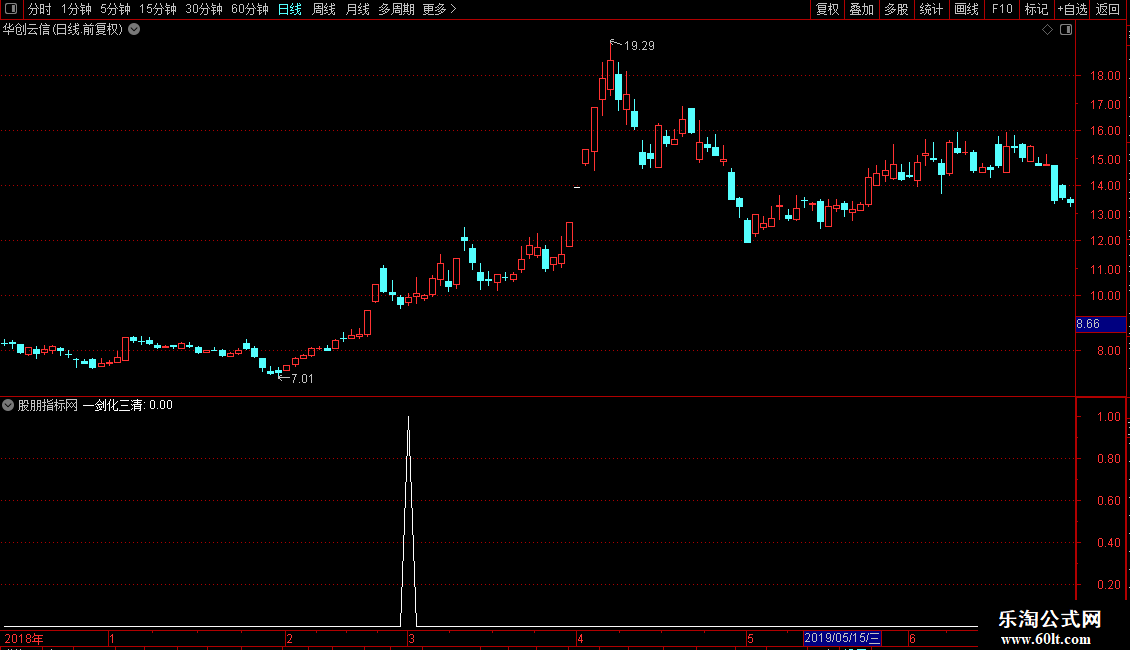
Task: Select the 日线 daily period
Action: coord(290,9)
